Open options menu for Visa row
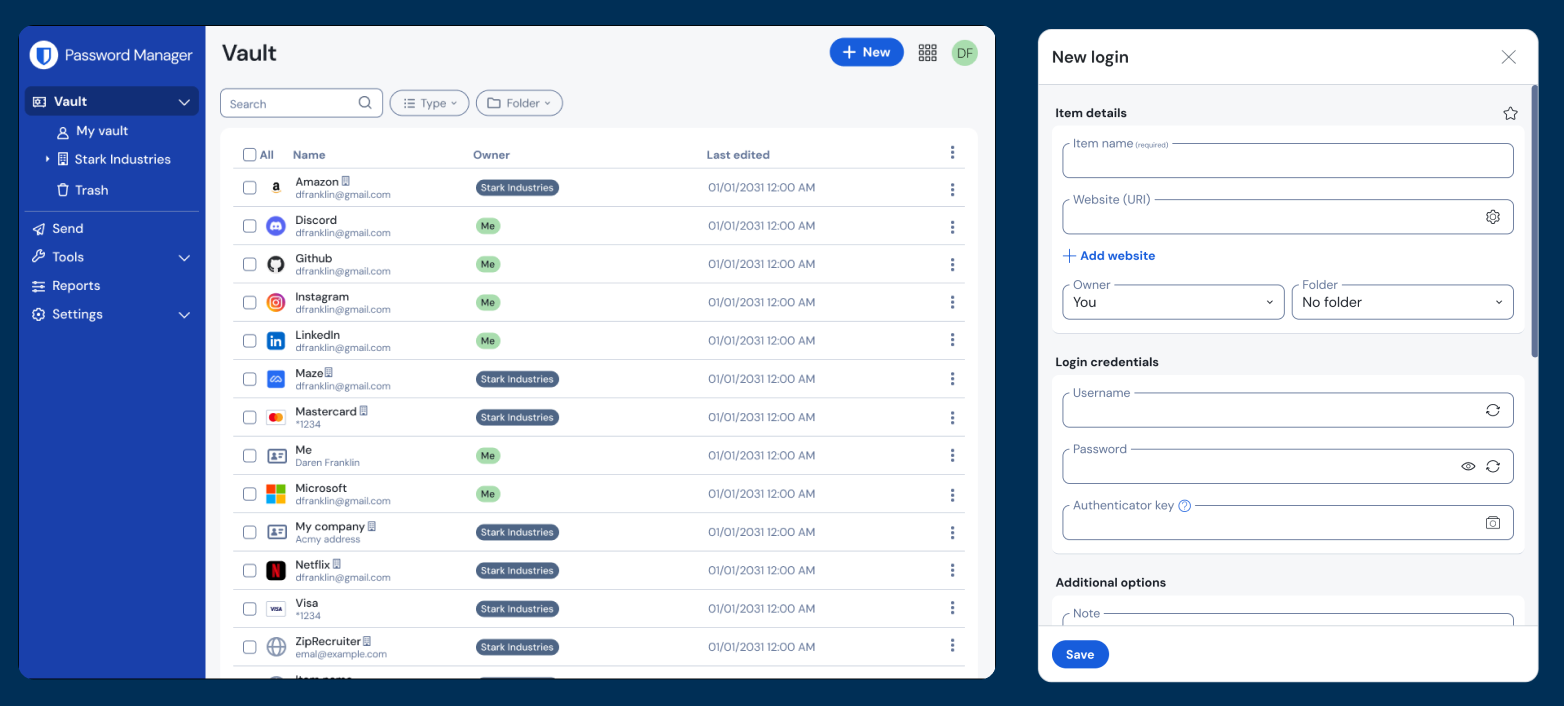The width and height of the screenshot is (1564, 706). (x=952, y=609)
